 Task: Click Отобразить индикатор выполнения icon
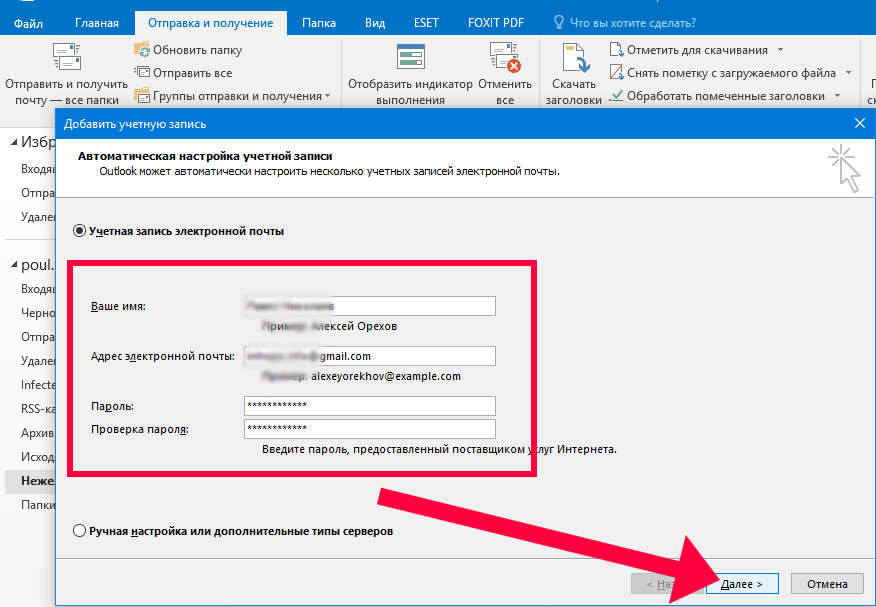point(411,58)
